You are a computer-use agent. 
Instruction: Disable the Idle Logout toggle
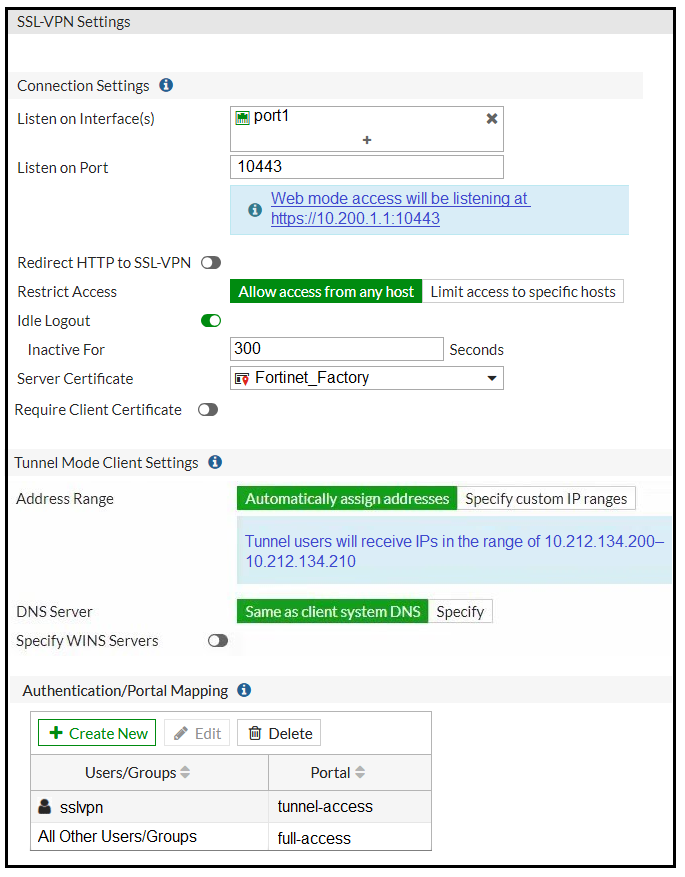211,320
